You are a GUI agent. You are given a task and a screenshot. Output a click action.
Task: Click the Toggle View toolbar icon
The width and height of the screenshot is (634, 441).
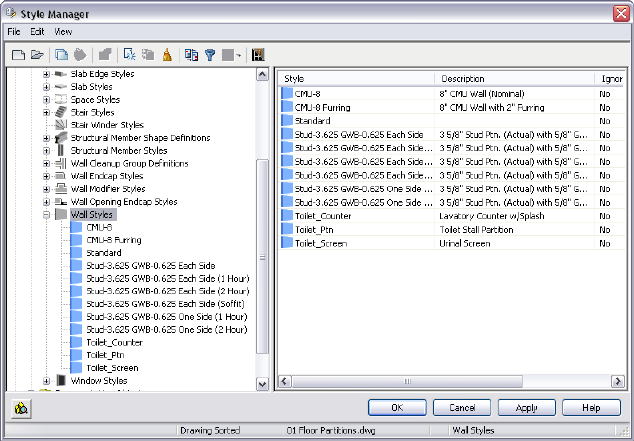coord(191,55)
